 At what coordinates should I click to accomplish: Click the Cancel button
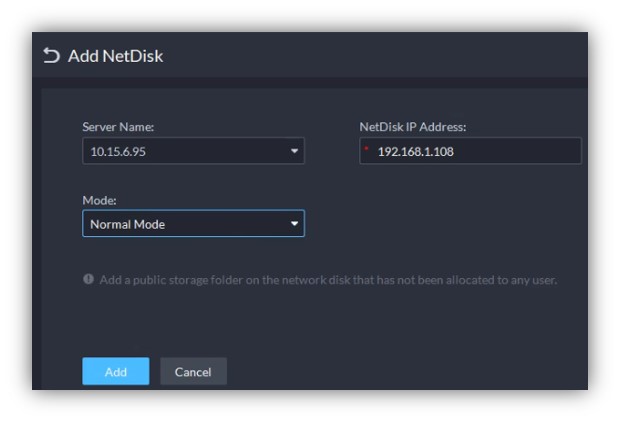(193, 372)
